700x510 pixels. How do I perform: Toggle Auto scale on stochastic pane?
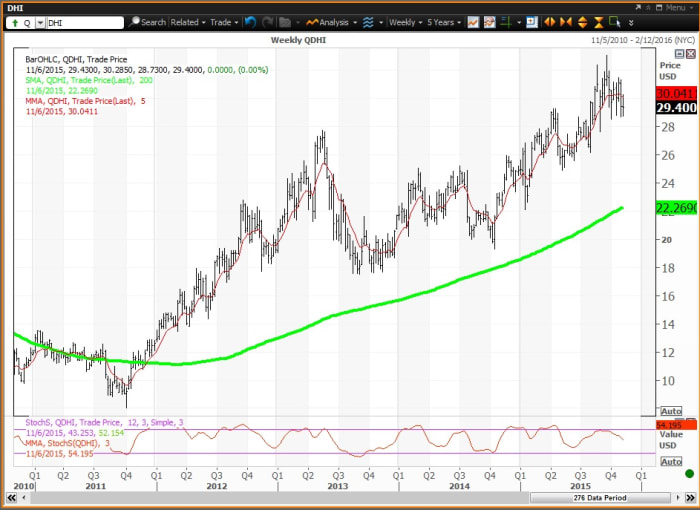pos(671,462)
